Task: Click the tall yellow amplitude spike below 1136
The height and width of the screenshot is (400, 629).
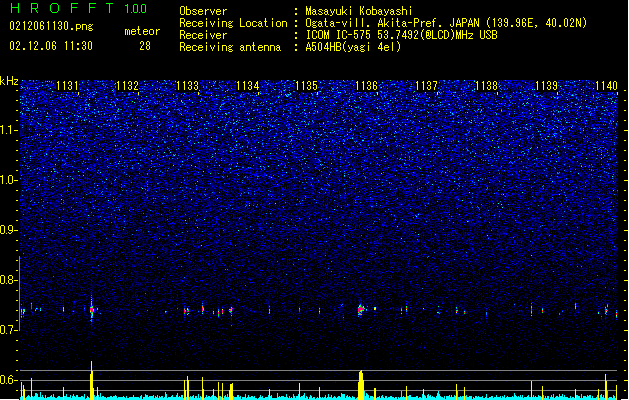Action: click(x=361, y=385)
